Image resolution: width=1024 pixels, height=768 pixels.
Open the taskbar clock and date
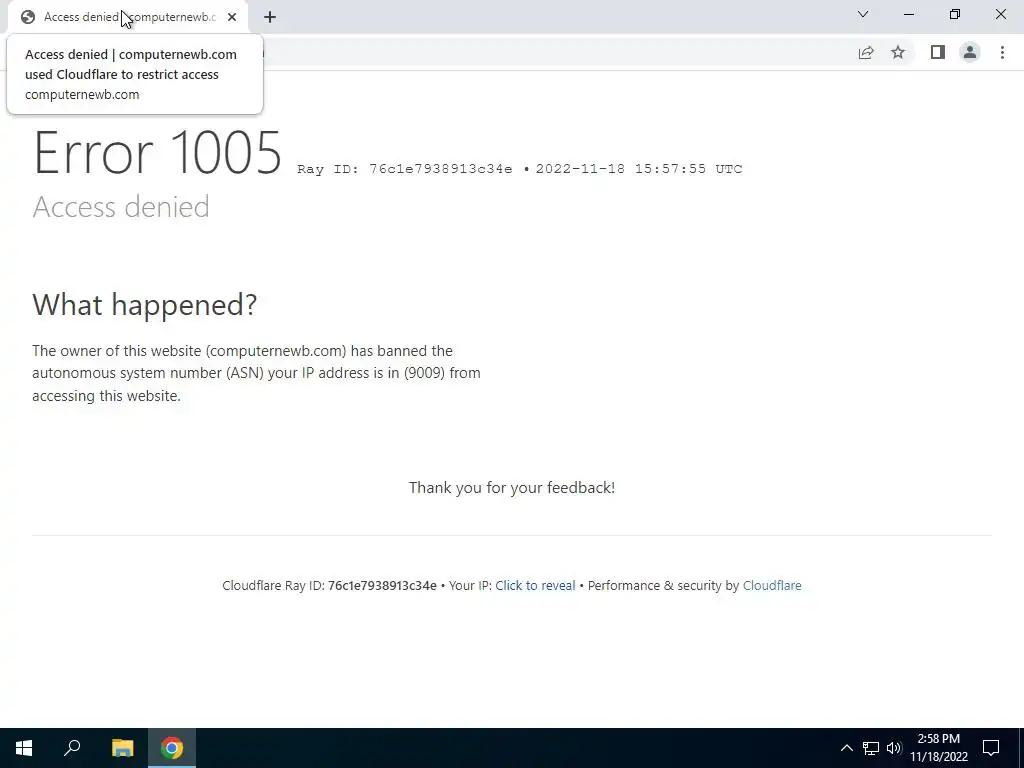pos(939,748)
